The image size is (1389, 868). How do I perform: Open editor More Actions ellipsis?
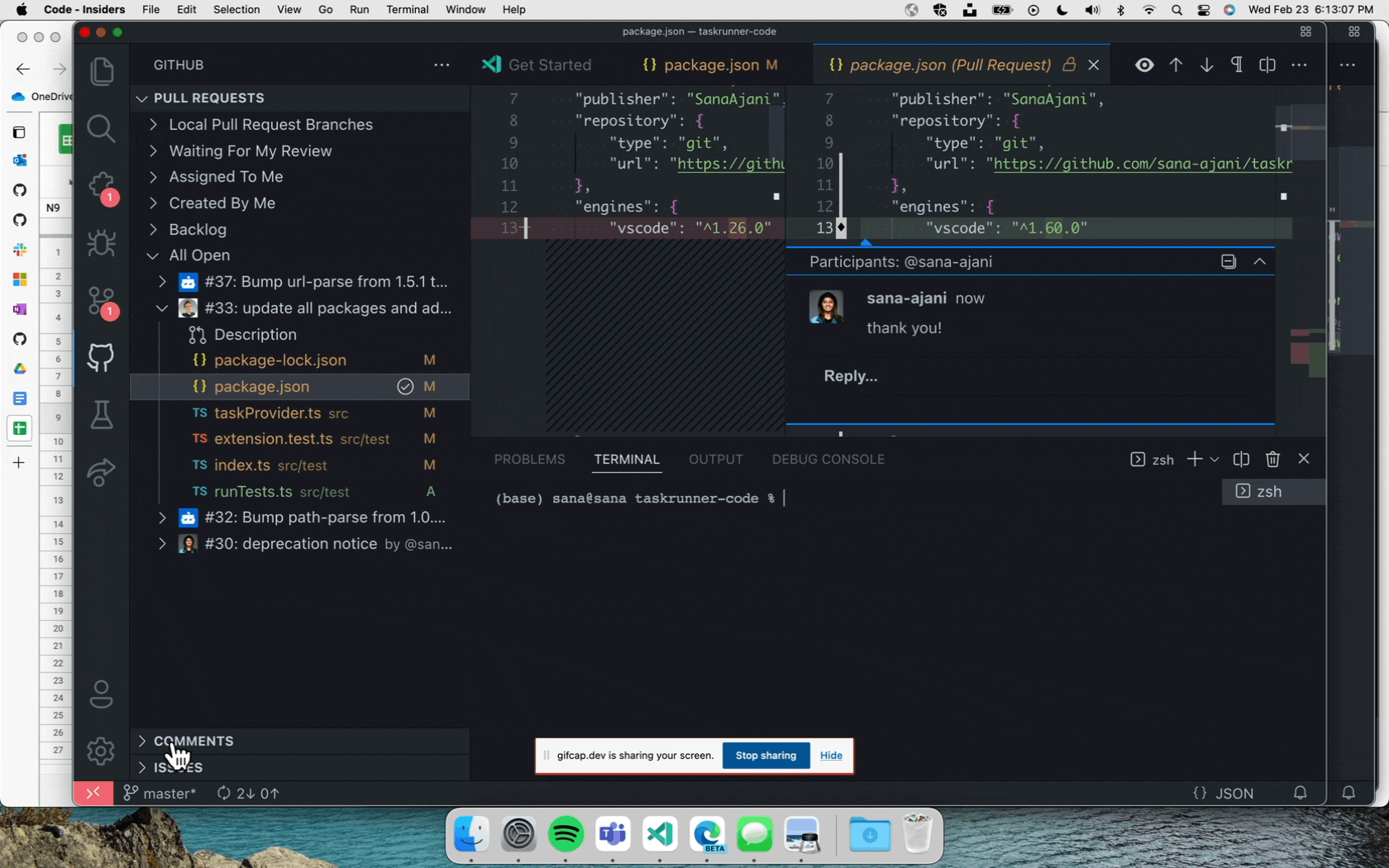coord(1299,64)
